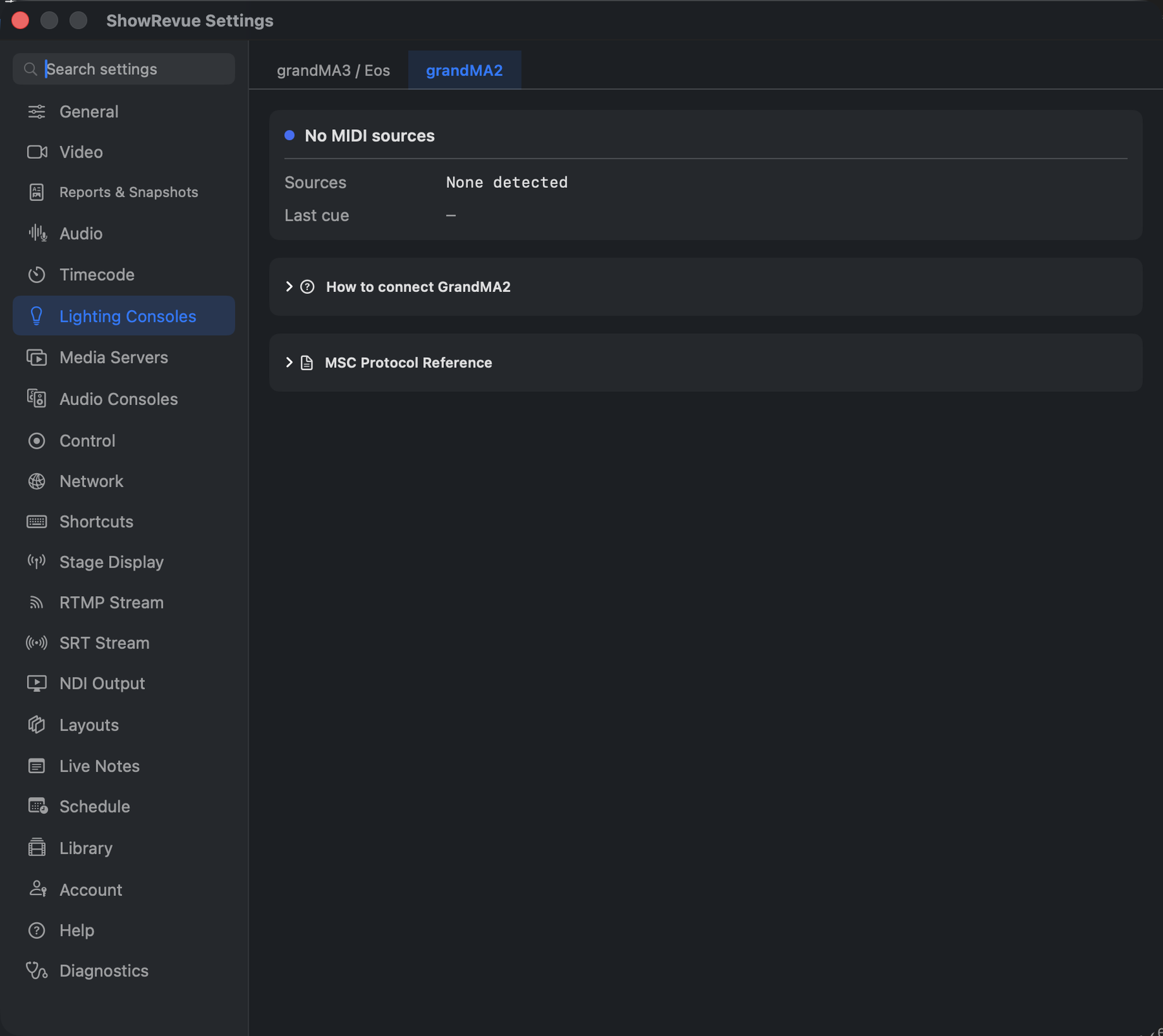
Task: Click the Network globe icon
Action: pos(37,481)
